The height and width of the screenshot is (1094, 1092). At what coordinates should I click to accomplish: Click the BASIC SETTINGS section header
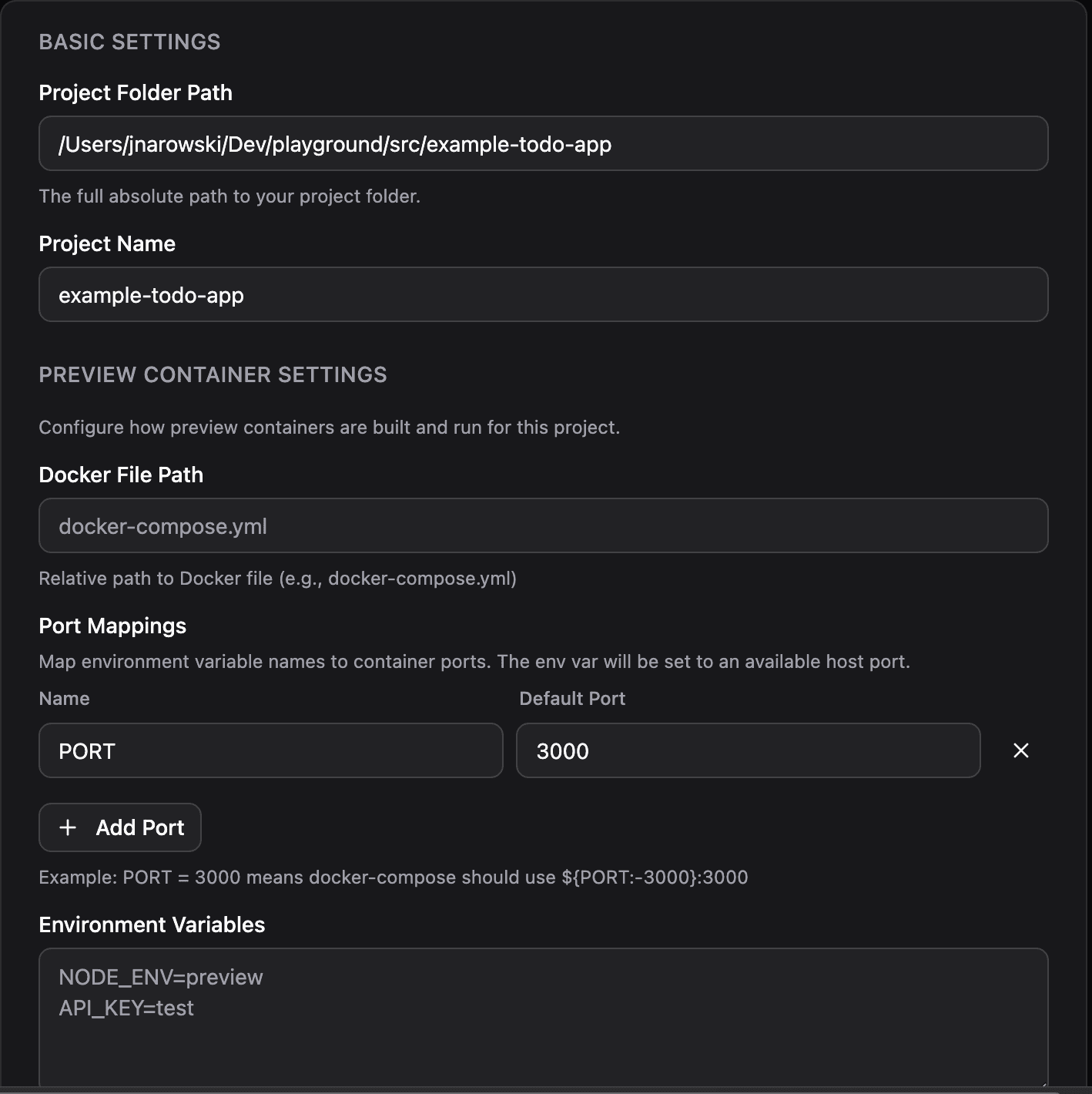coord(130,42)
